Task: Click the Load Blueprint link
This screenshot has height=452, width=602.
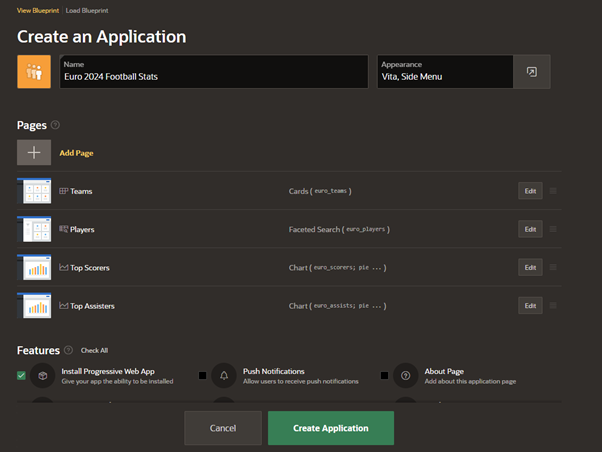Action: (87, 10)
